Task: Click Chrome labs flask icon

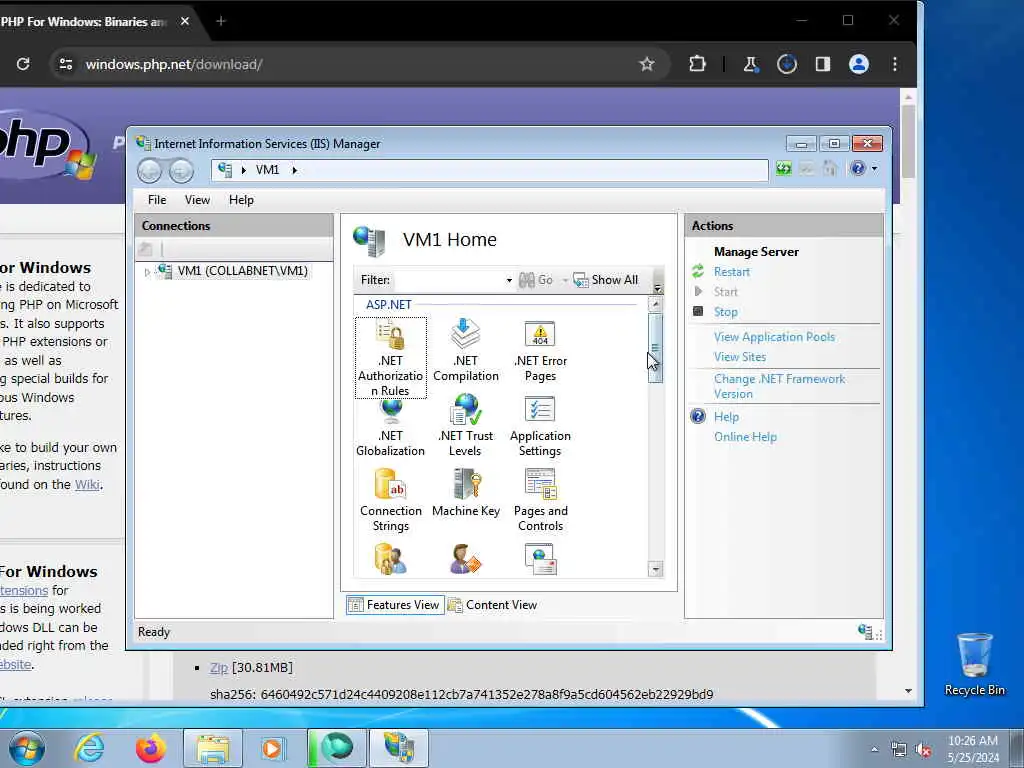Action: pos(750,64)
